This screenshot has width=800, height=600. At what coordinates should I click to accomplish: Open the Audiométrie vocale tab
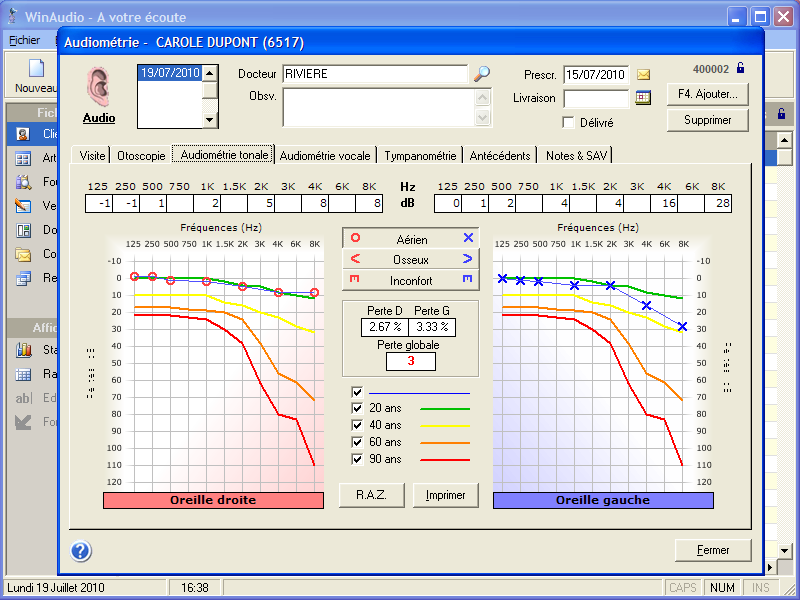(x=326, y=155)
